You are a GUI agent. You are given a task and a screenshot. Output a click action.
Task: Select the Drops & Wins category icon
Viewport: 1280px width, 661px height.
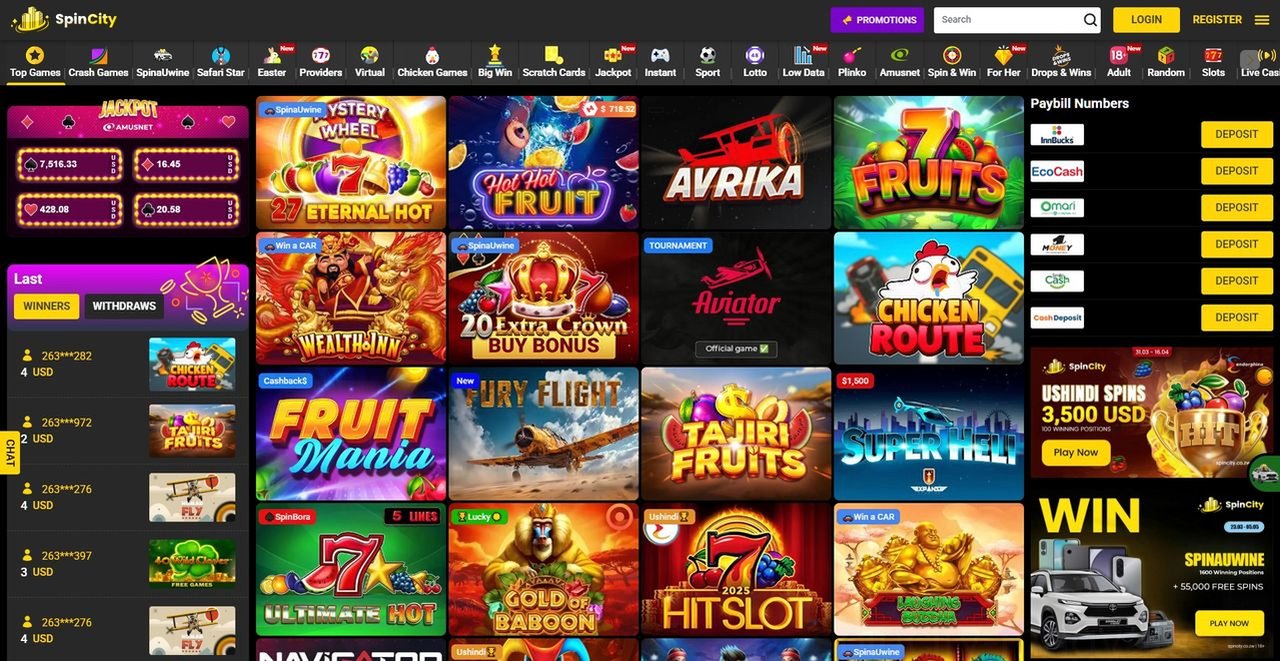1061,55
